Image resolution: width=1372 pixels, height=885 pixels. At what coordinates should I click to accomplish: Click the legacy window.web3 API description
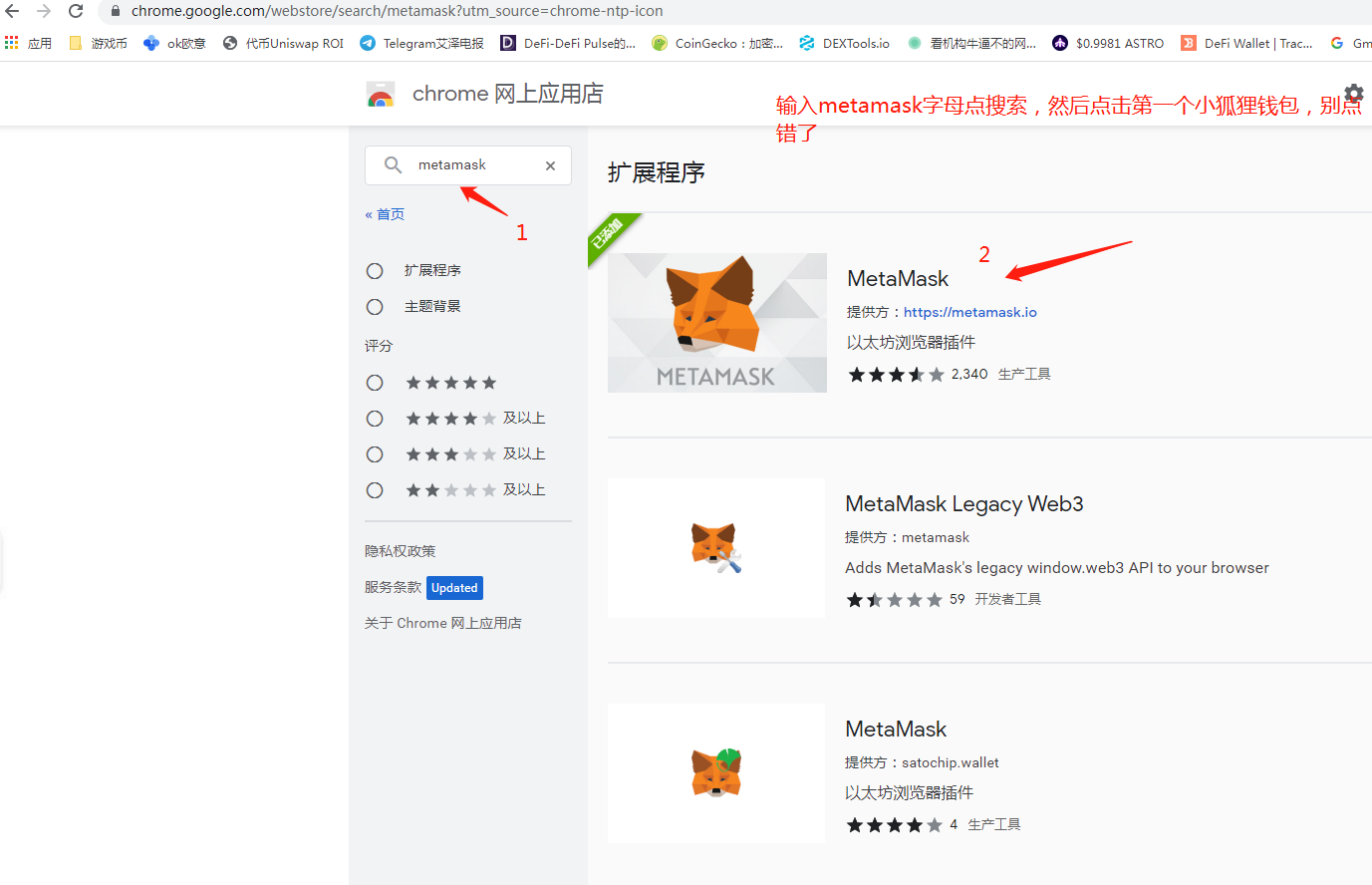click(x=1057, y=568)
